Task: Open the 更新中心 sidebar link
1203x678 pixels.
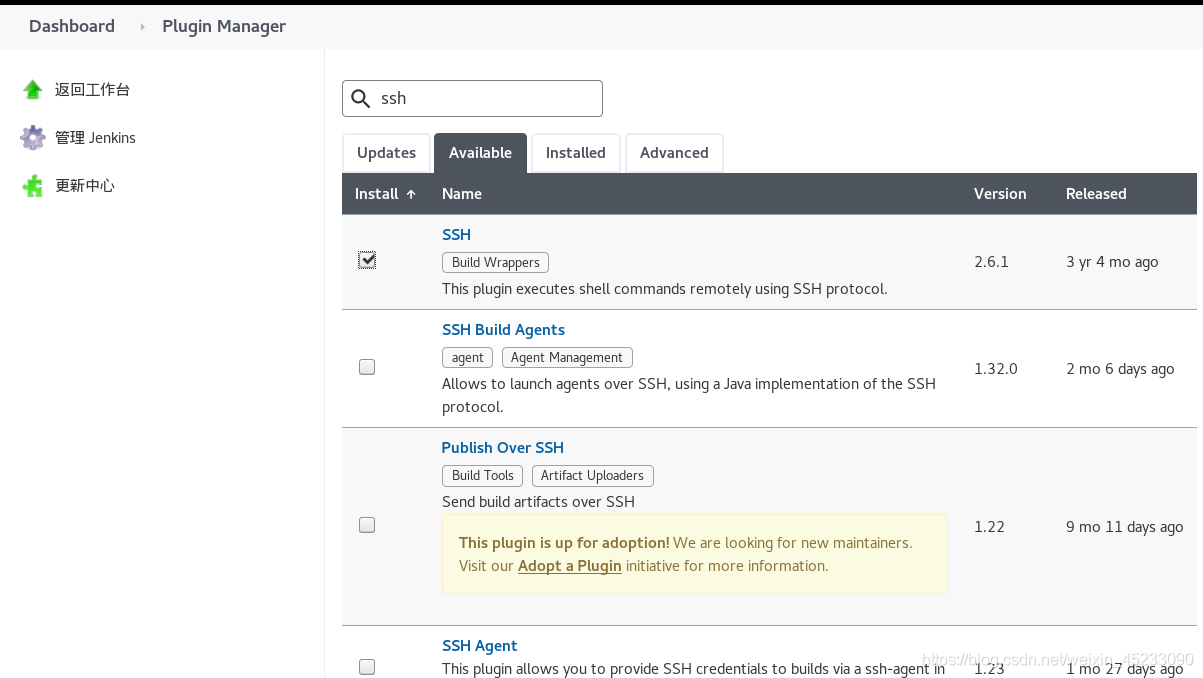Action: coord(85,186)
